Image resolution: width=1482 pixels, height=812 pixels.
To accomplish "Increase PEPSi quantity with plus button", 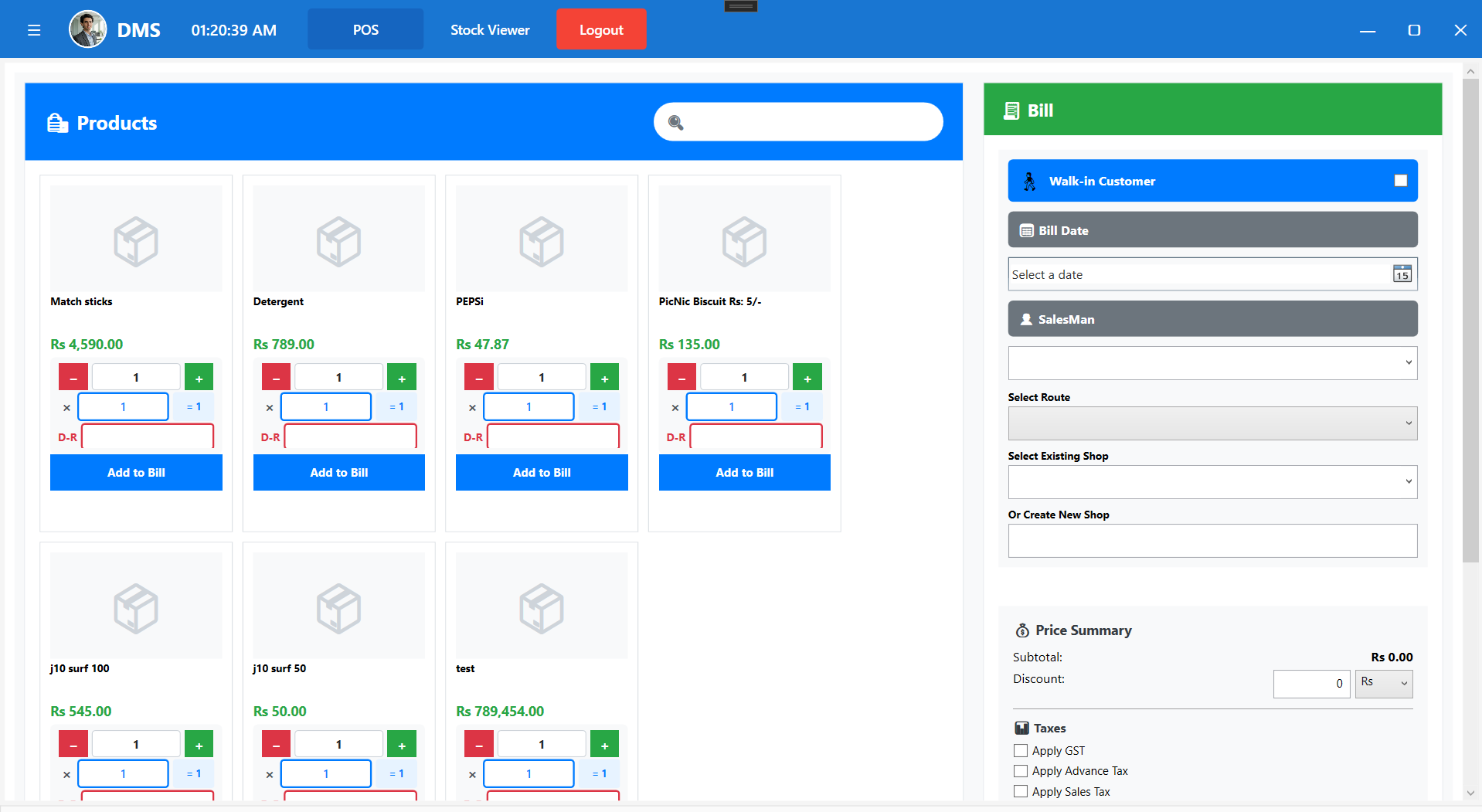I will 604,377.
